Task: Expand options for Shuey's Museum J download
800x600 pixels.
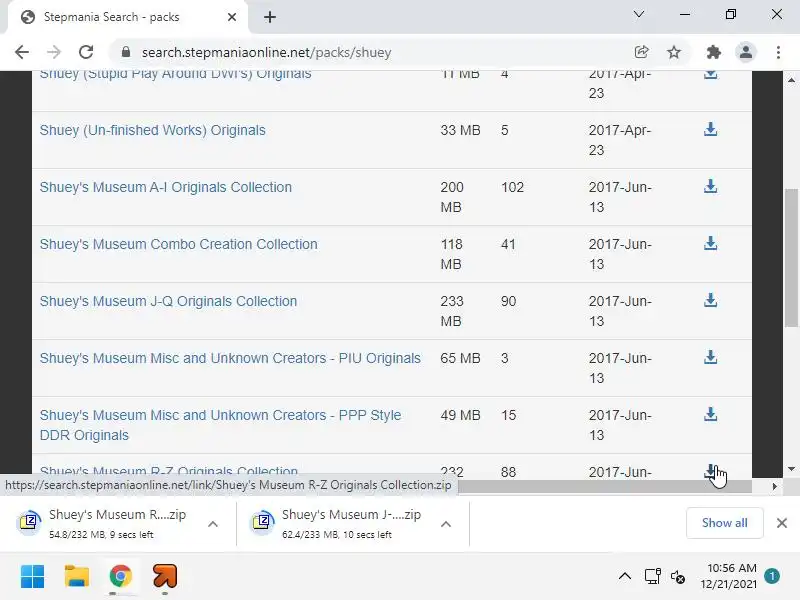Action: point(446,524)
